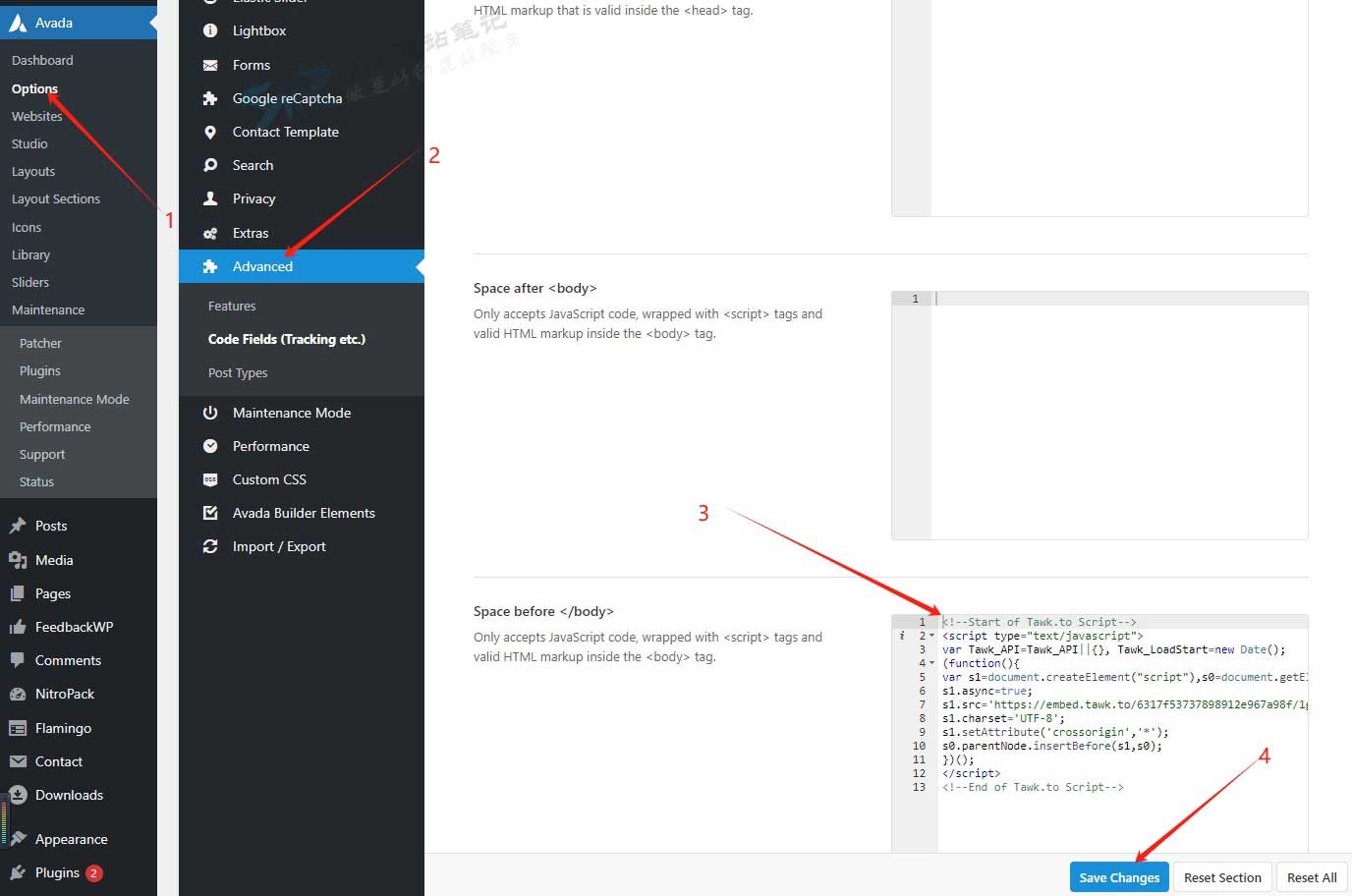Click the Search magnifier icon
The height and width of the screenshot is (896, 1352).
click(x=210, y=165)
